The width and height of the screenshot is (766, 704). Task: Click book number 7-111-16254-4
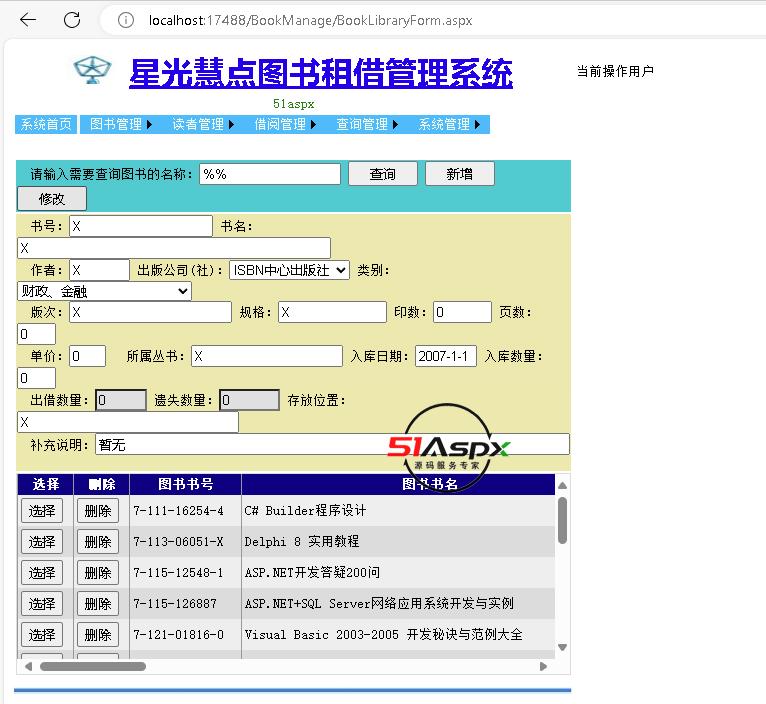click(178, 511)
